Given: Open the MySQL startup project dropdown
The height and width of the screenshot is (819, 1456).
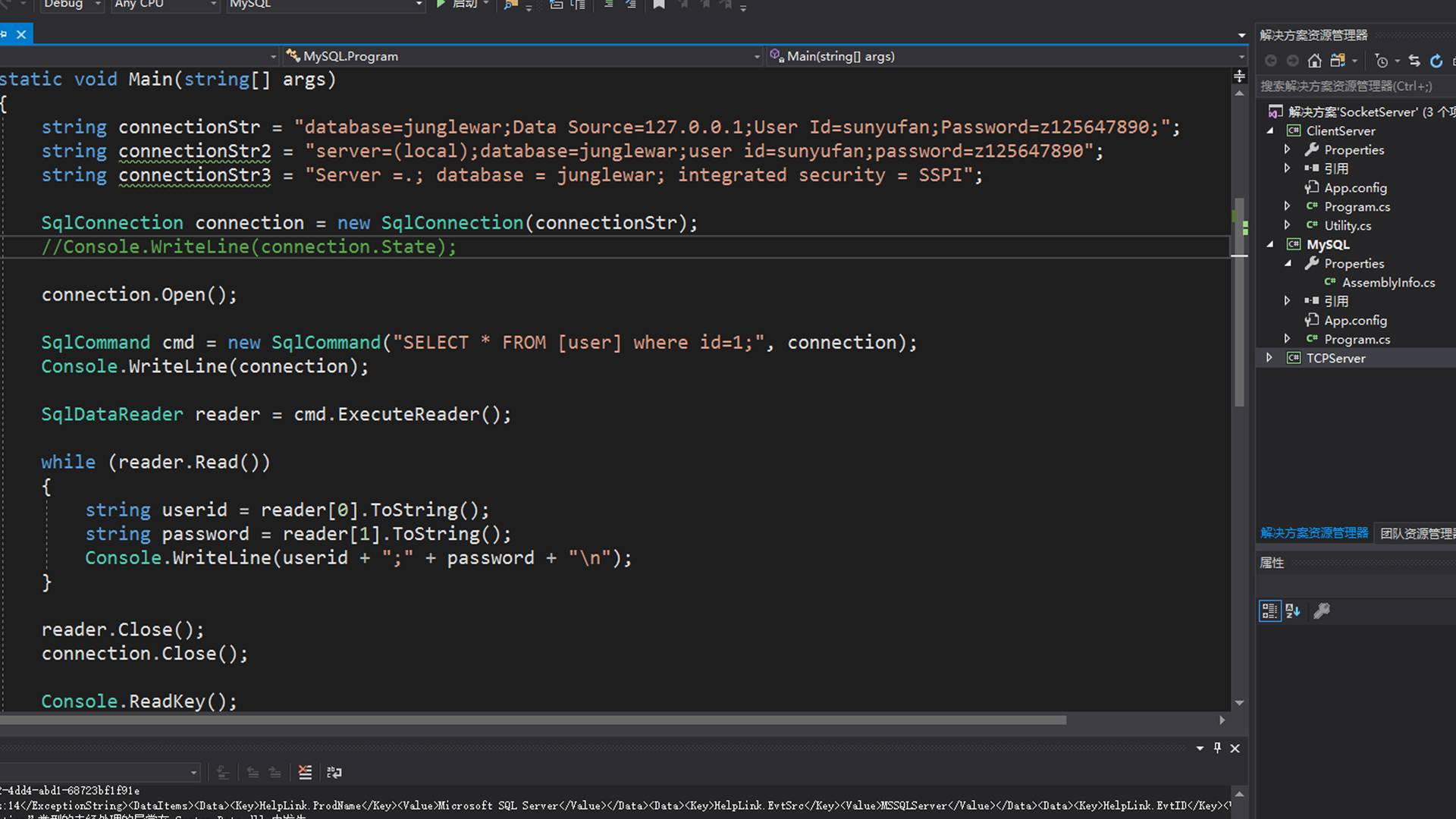Looking at the screenshot, I should coord(325,5).
